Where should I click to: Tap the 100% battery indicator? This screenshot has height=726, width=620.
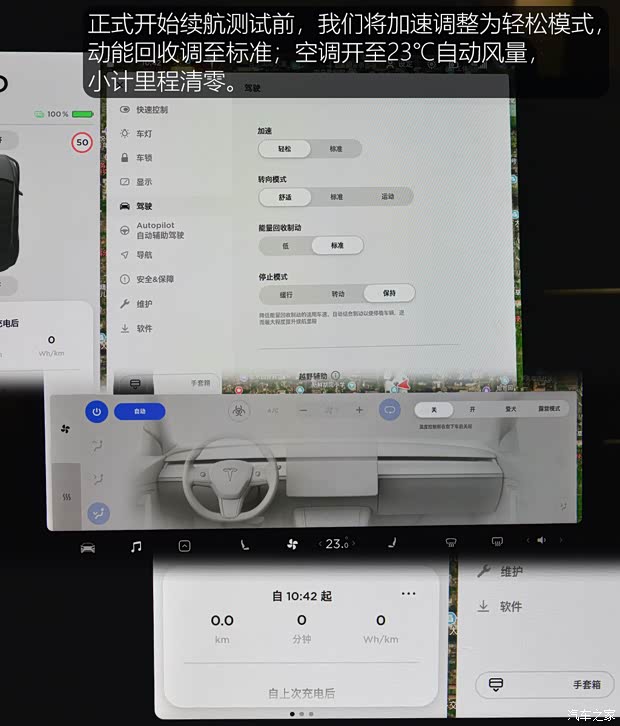[64, 114]
